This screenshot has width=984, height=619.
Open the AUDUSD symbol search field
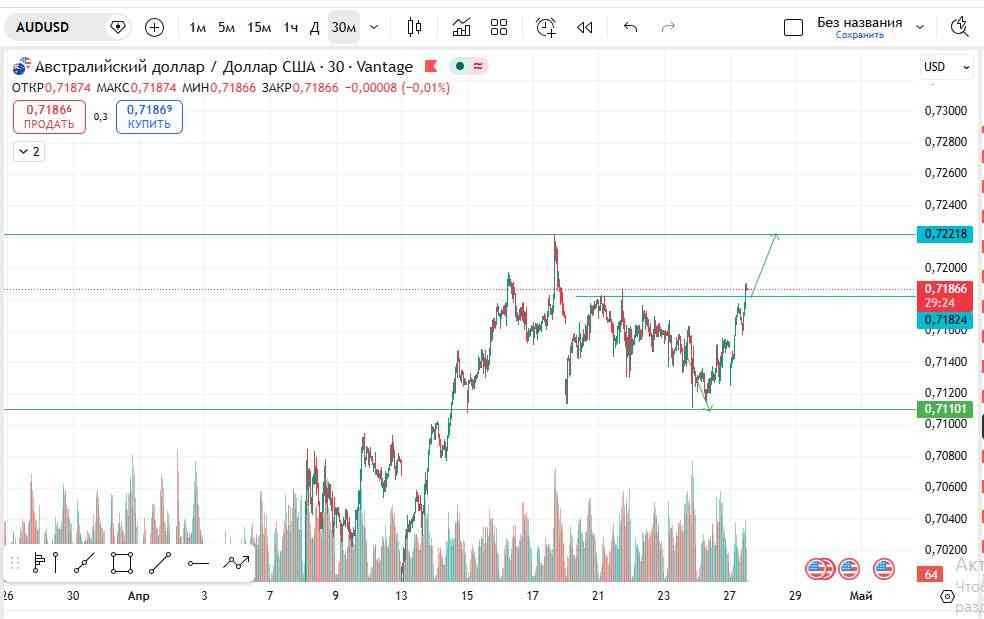43,27
